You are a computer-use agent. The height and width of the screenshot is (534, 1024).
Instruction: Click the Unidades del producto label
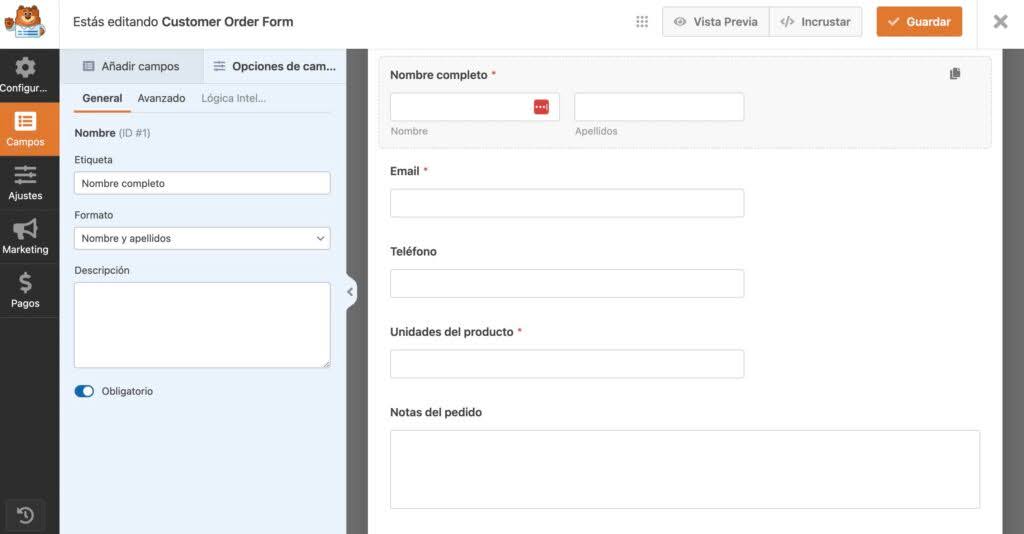click(451, 332)
